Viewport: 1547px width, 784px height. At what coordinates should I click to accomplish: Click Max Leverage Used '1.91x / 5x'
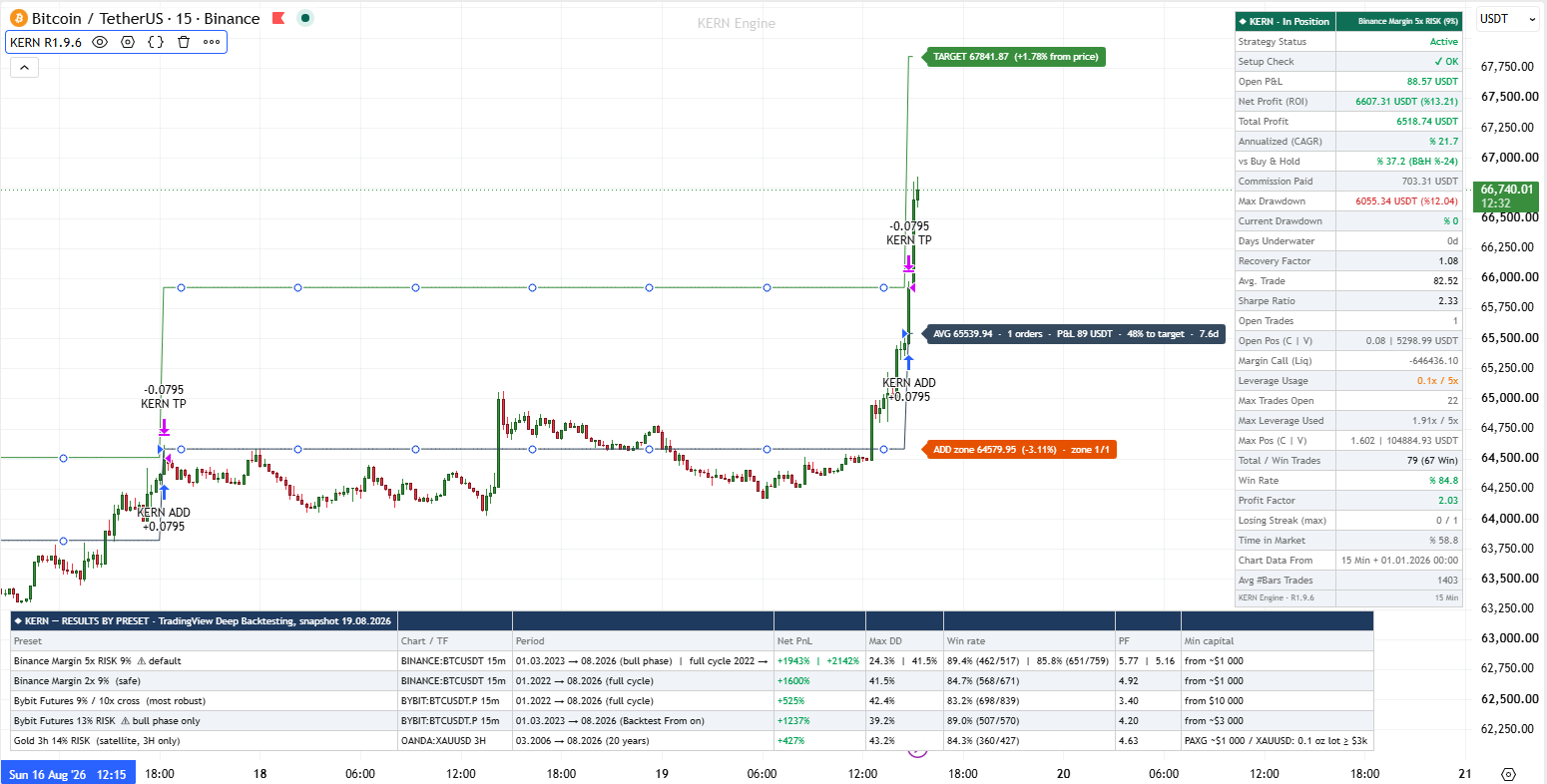1435,421
